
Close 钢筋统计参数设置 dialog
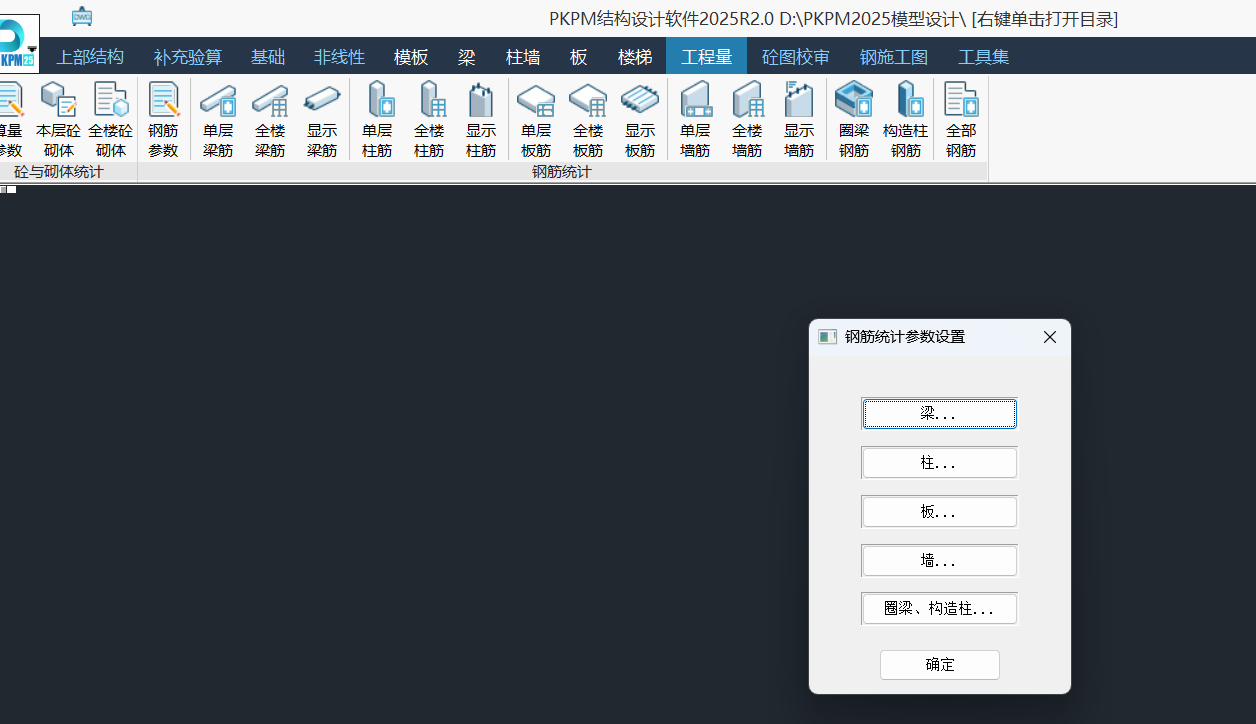pyautogui.click(x=1049, y=337)
